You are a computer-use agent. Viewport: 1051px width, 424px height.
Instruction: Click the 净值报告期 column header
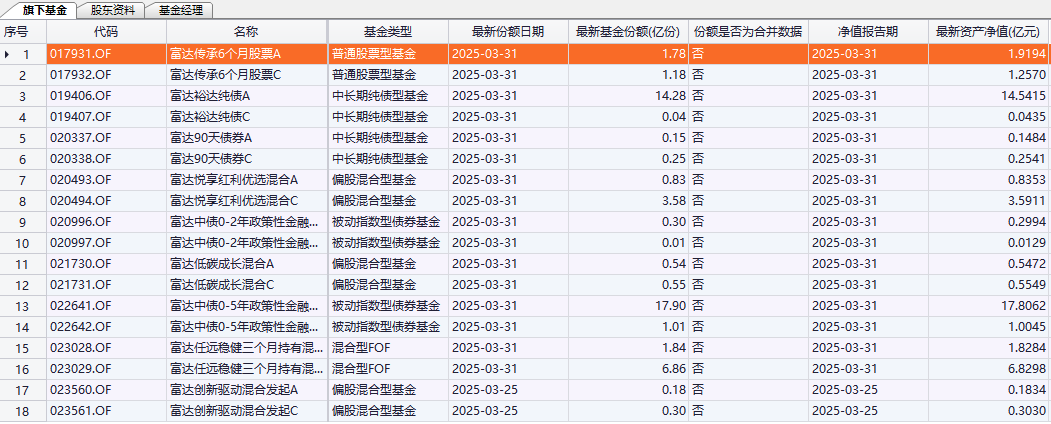click(868, 32)
